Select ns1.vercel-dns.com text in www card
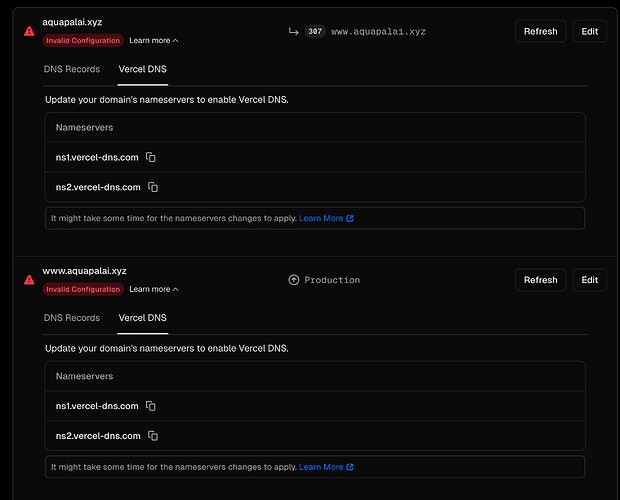 [97, 406]
